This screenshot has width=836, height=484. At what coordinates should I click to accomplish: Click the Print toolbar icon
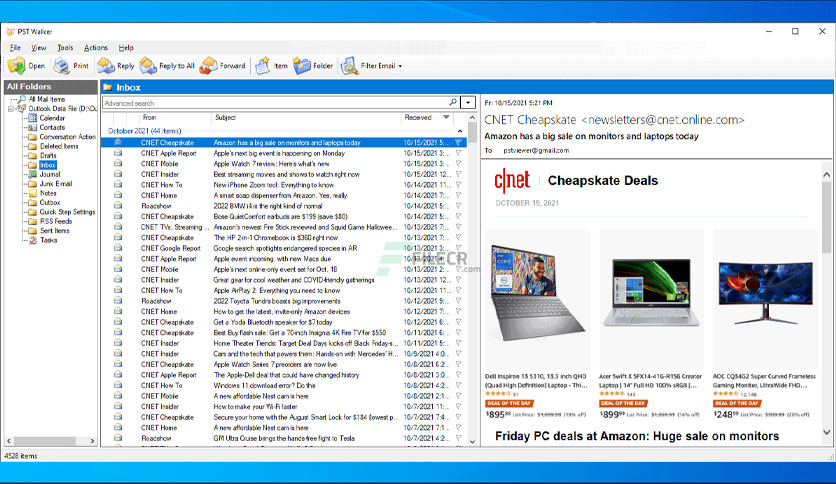click(62, 66)
